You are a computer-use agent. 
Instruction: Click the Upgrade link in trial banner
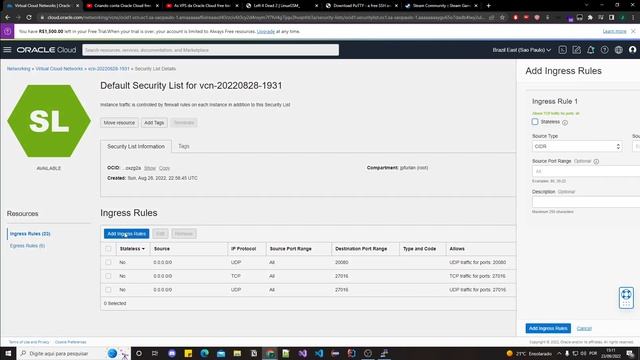click(x=266, y=31)
